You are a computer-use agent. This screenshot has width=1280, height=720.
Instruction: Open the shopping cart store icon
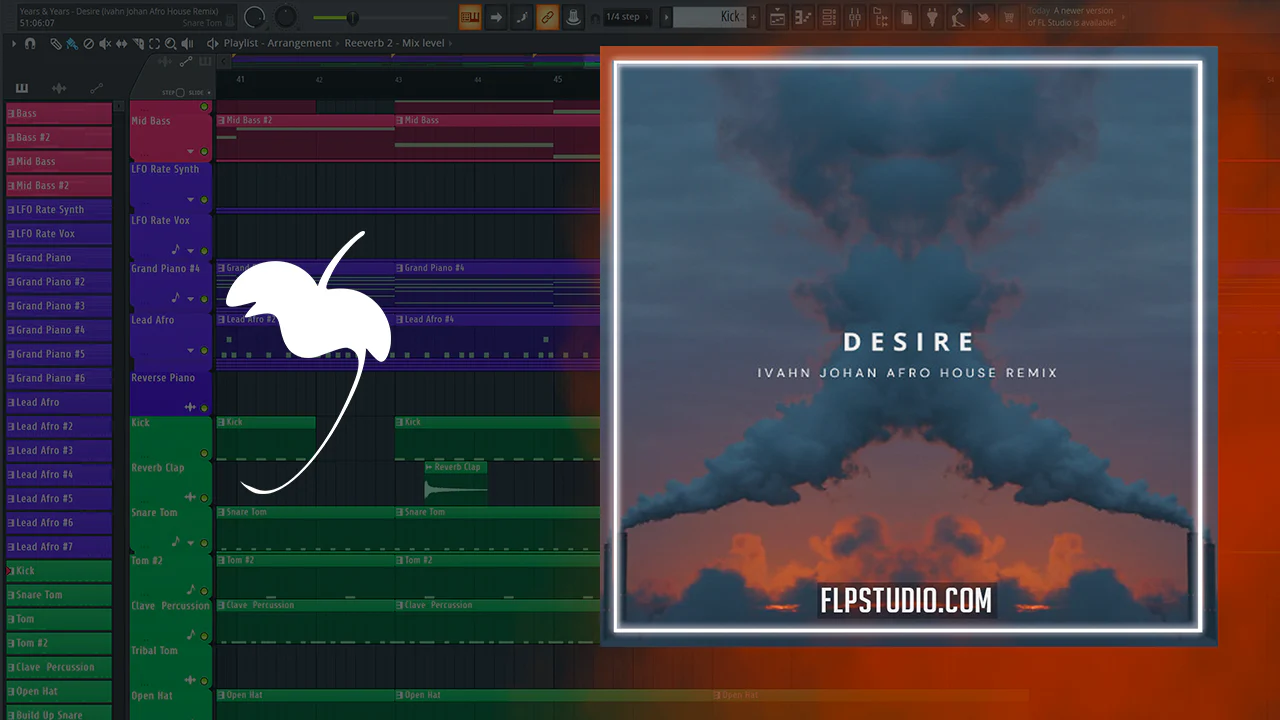click(1009, 17)
